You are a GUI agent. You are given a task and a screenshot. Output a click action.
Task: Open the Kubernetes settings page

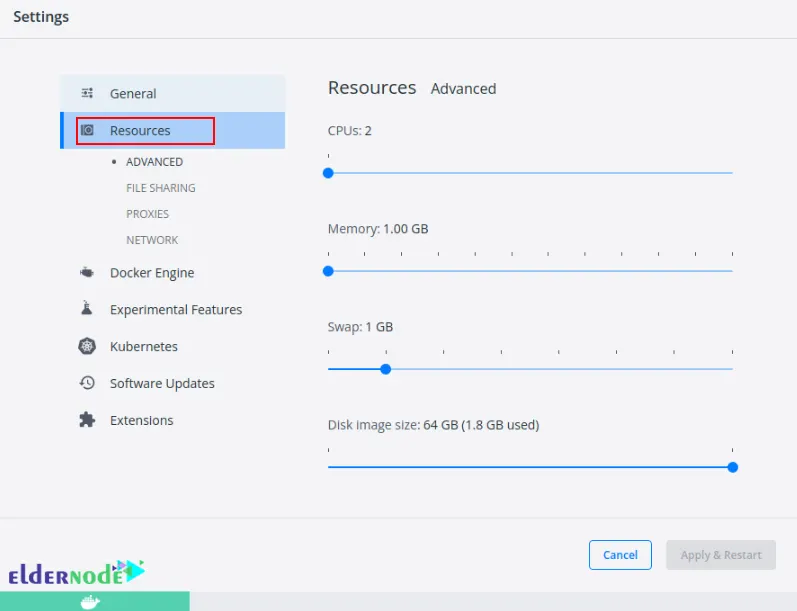(x=144, y=347)
